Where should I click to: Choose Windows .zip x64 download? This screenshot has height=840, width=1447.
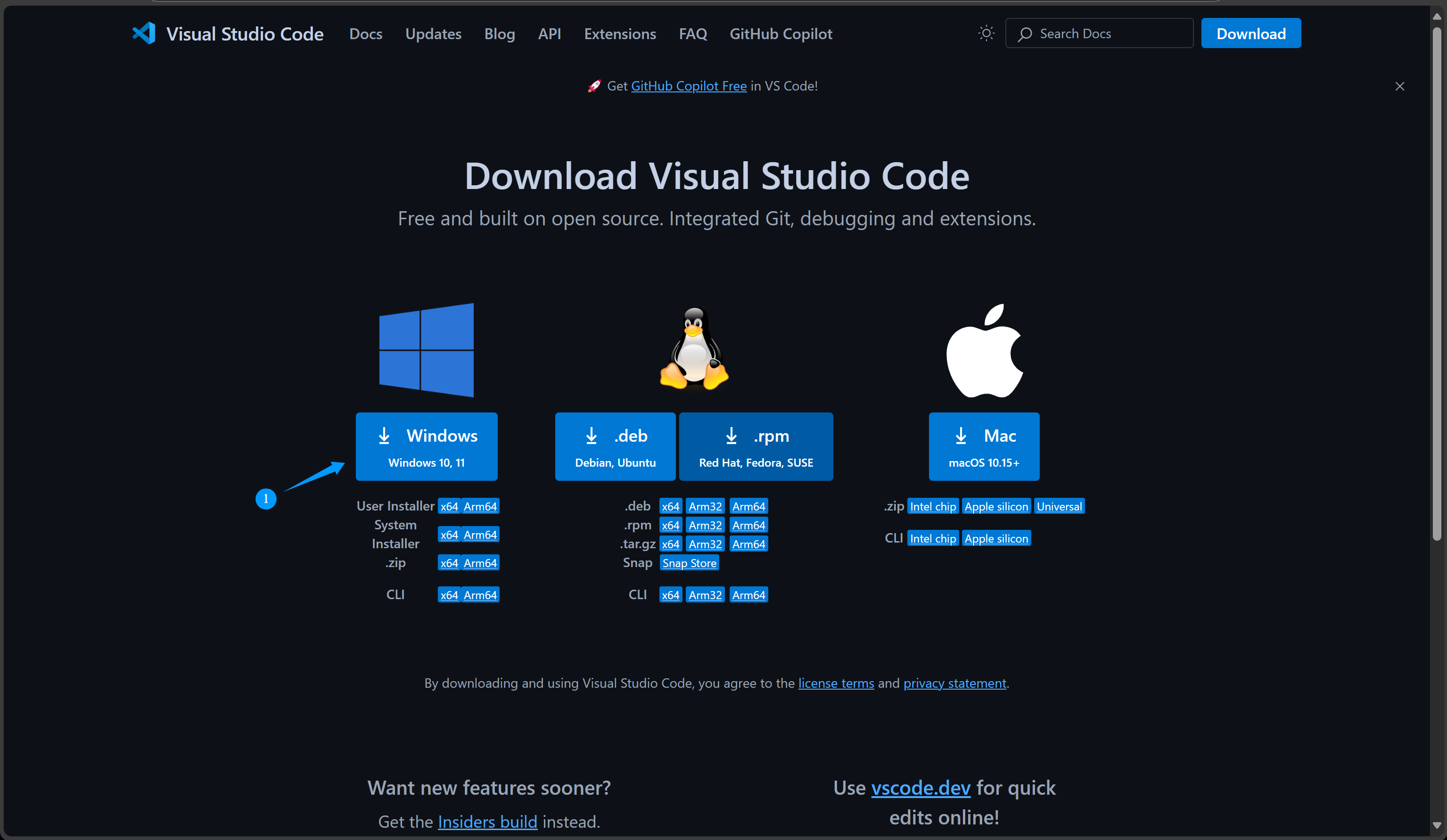point(449,563)
